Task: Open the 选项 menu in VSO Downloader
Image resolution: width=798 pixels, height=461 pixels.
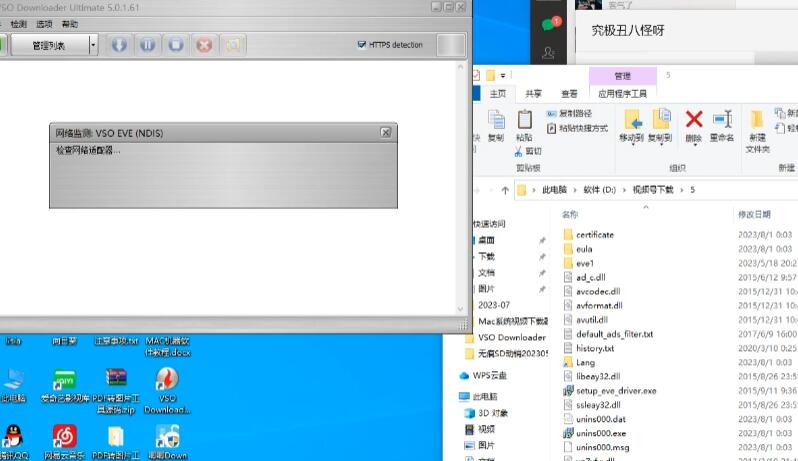Action: pyautogui.click(x=44, y=24)
